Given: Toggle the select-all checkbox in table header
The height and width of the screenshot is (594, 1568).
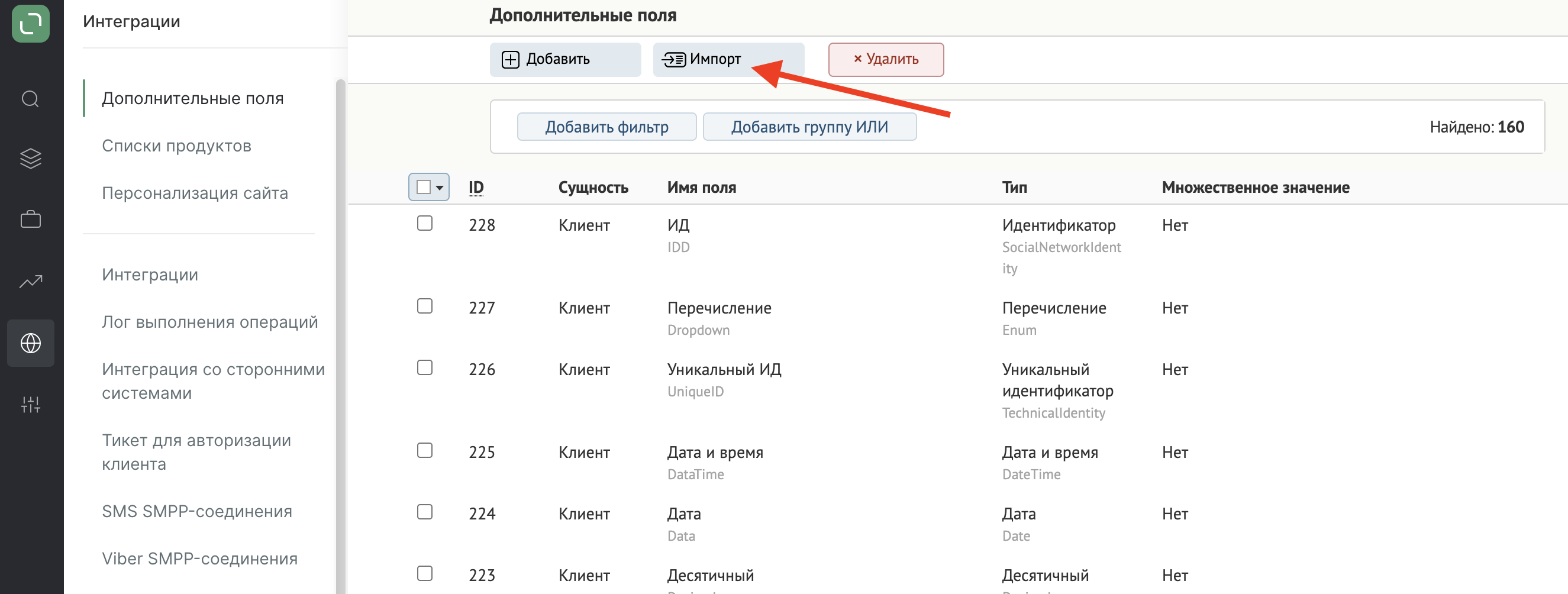Looking at the screenshot, I should (423, 187).
